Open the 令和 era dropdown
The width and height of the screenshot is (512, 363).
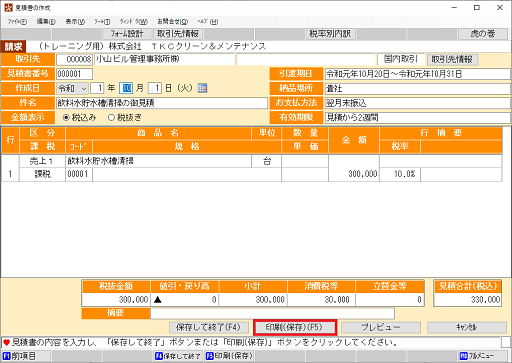point(72,88)
